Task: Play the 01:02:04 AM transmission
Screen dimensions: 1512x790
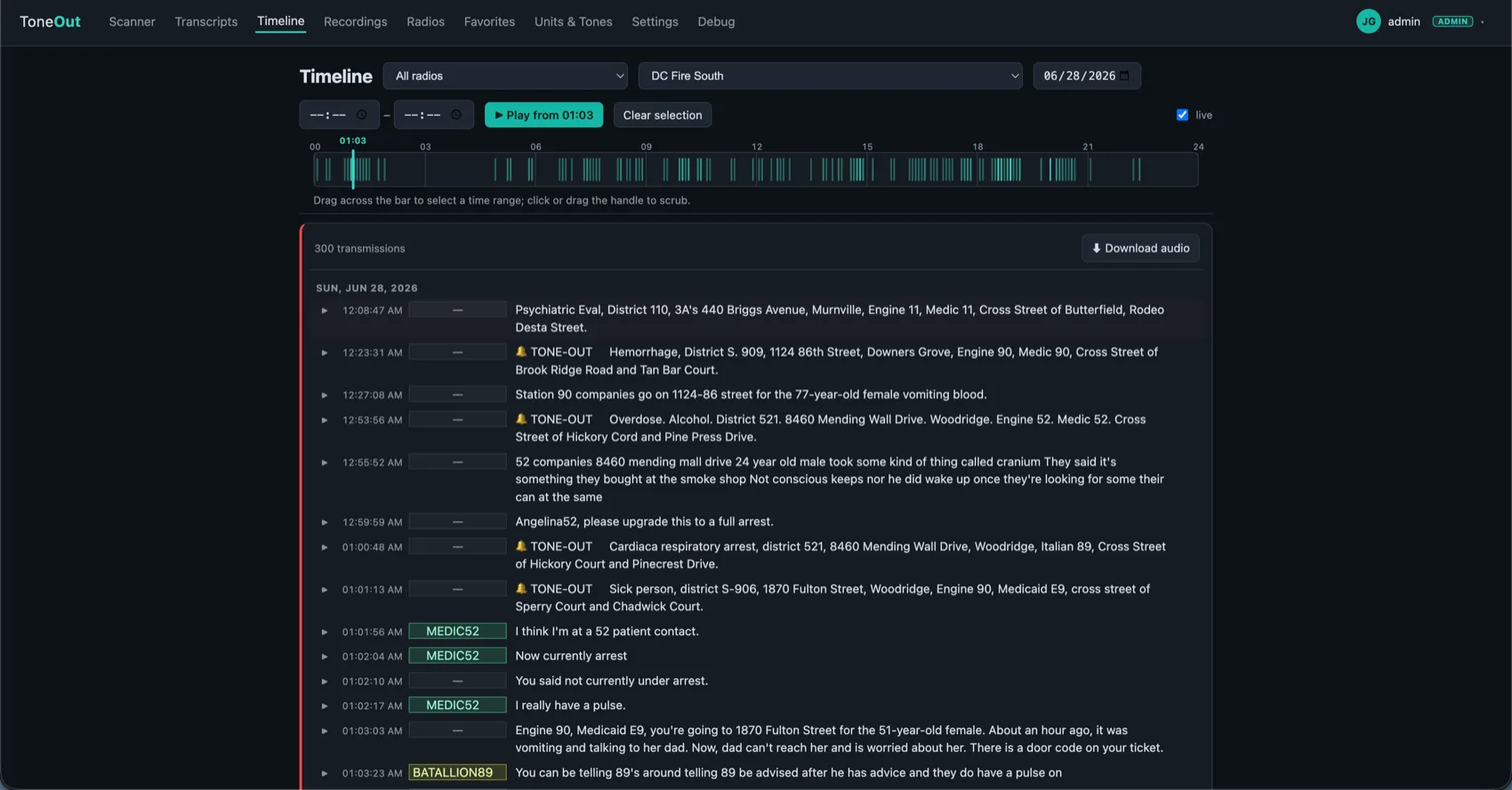Action: pos(324,657)
